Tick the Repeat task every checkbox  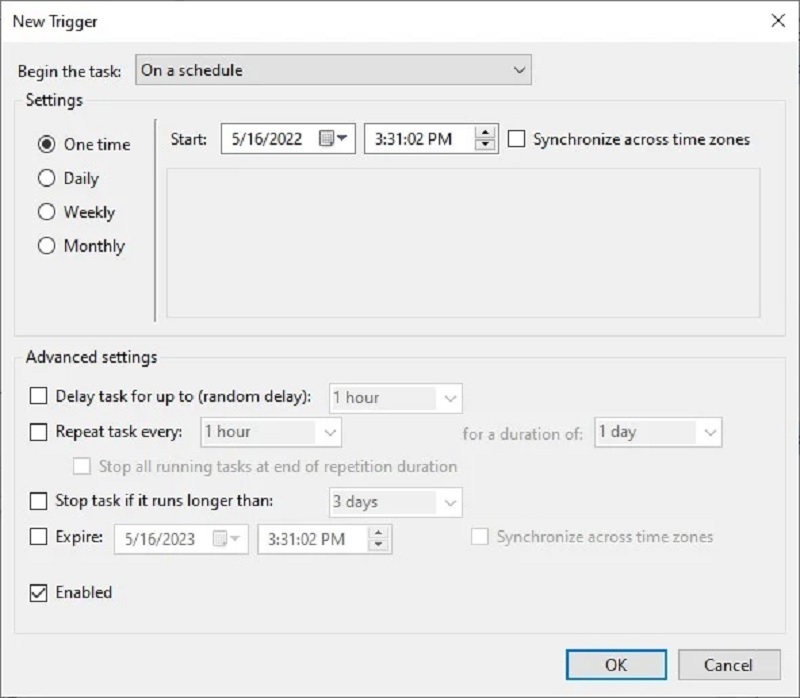coord(39,432)
